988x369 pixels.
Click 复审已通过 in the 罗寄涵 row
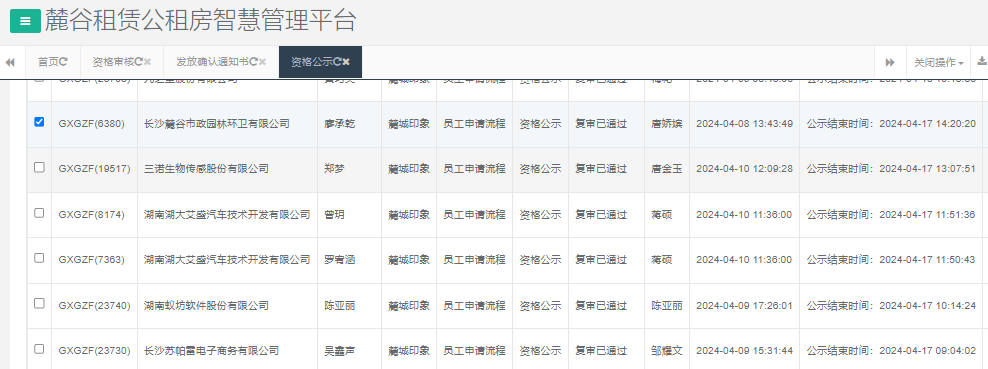pyautogui.click(x=601, y=260)
